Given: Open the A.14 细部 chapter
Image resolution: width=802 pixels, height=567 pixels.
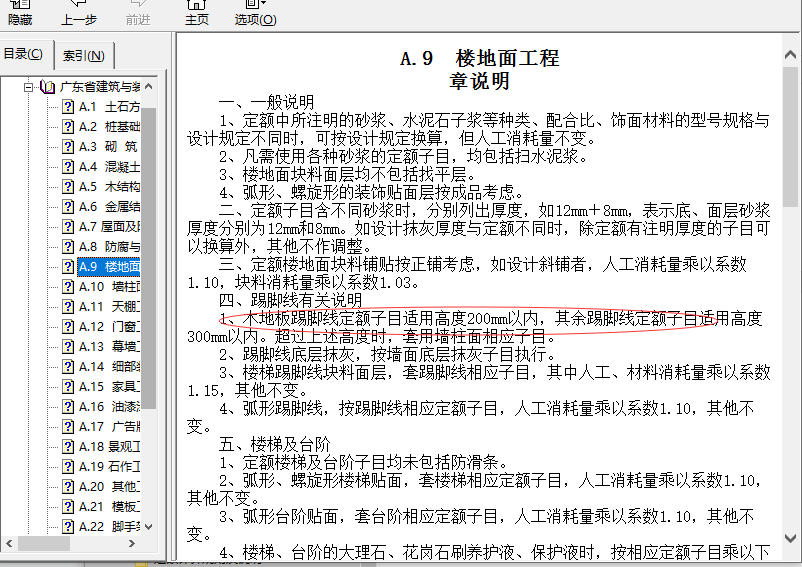Looking at the screenshot, I should pyautogui.click(x=109, y=367).
